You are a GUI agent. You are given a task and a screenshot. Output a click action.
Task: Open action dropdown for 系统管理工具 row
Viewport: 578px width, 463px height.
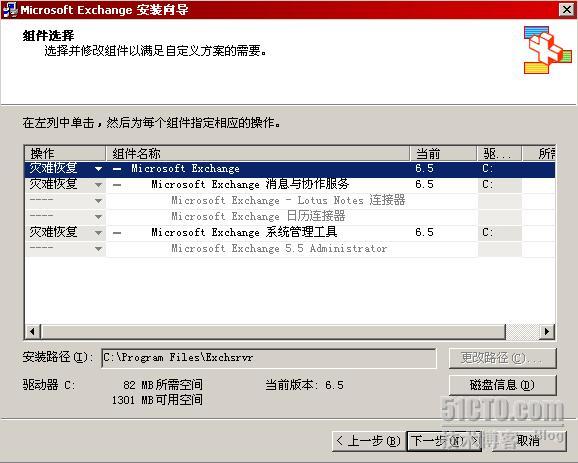point(98,233)
